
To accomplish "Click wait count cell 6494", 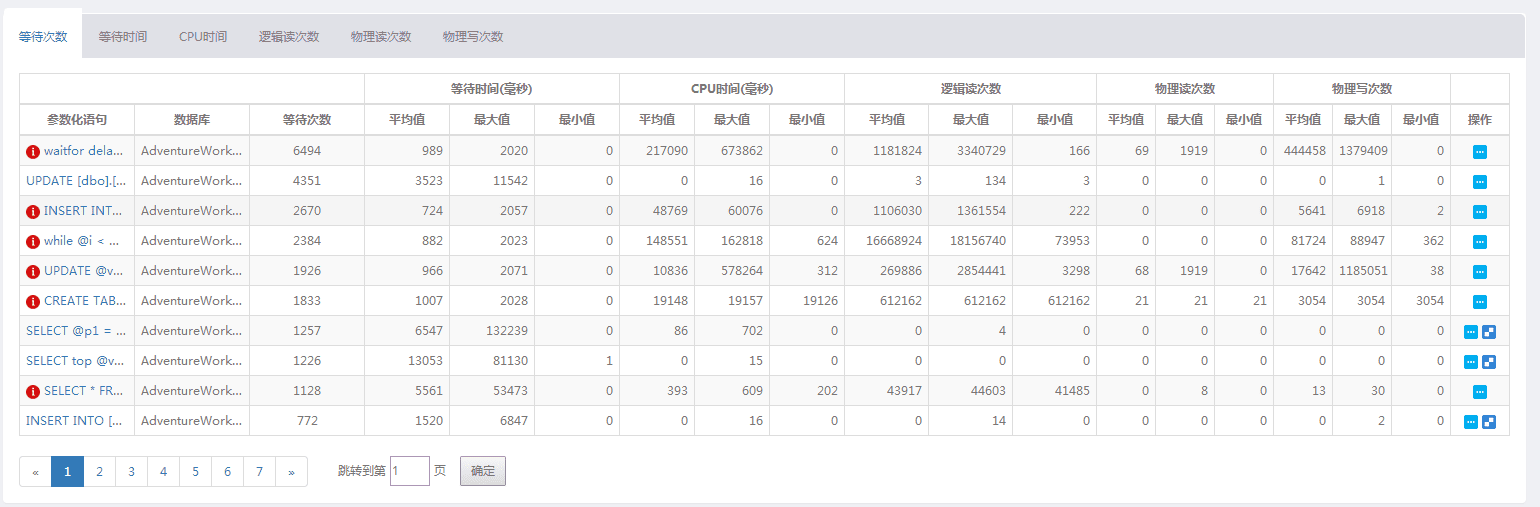I will 307,151.
